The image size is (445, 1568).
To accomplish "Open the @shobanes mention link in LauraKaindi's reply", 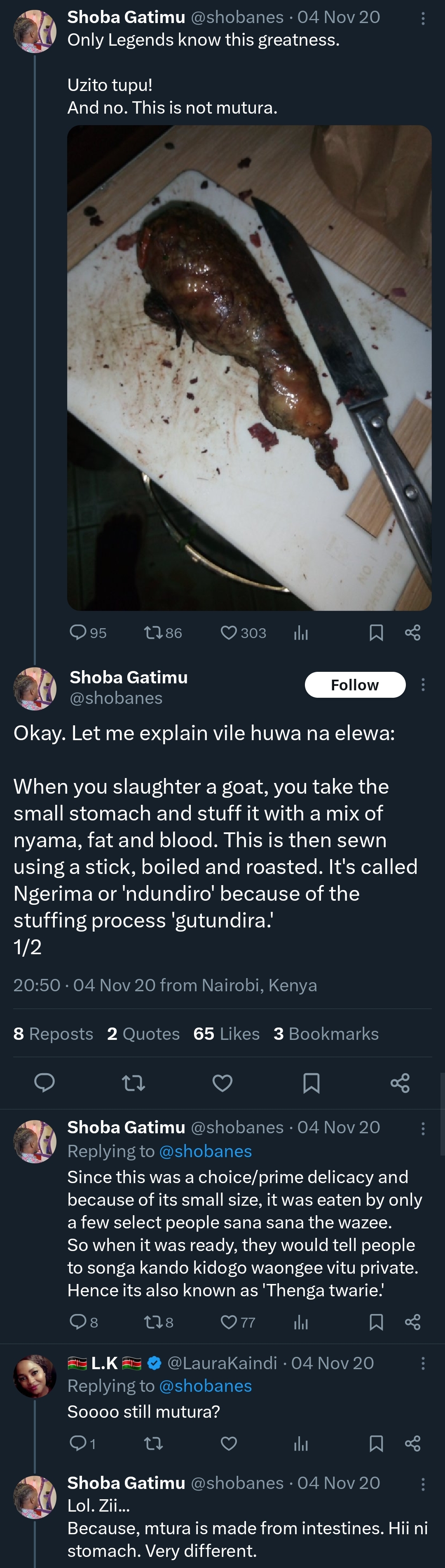I will (x=205, y=1386).
